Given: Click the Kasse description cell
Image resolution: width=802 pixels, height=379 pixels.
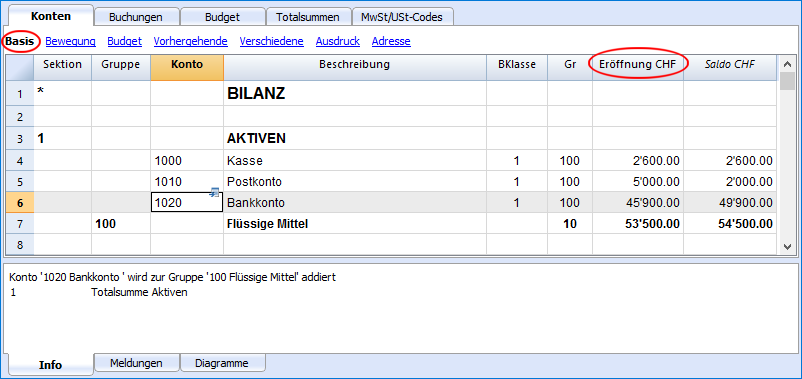Looking at the screenshot, I should 354,161.
